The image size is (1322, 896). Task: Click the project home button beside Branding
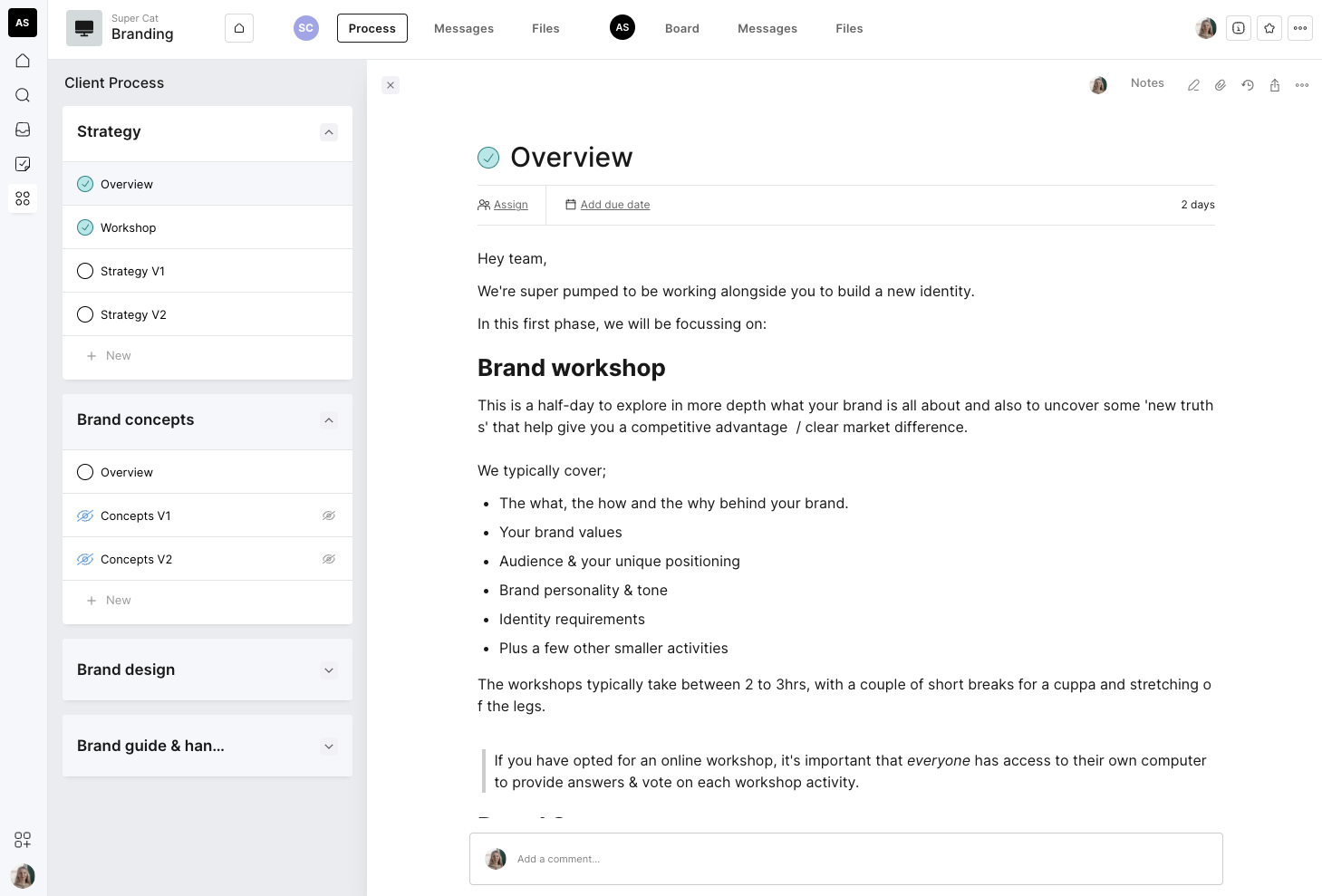click(239, 28)
